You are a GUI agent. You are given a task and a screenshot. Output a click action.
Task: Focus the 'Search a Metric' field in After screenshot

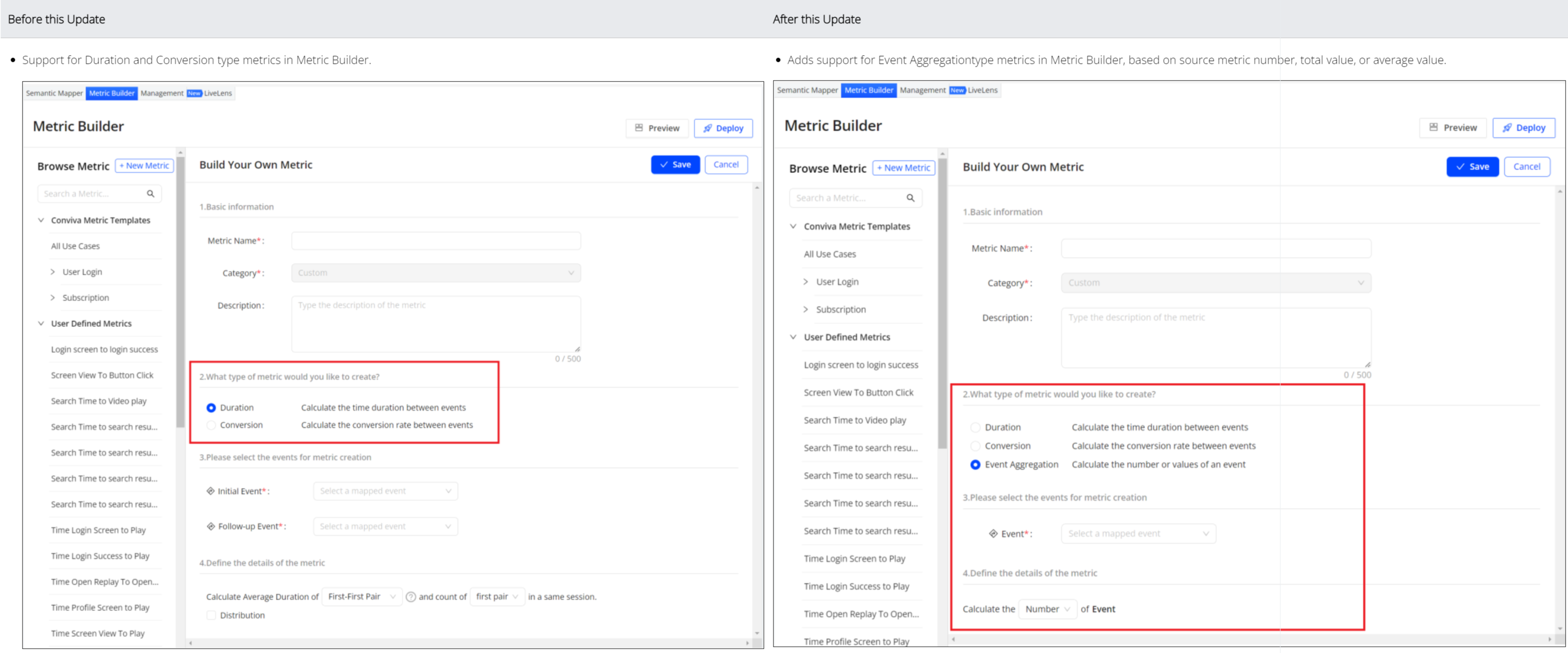(x=855, y=198)
